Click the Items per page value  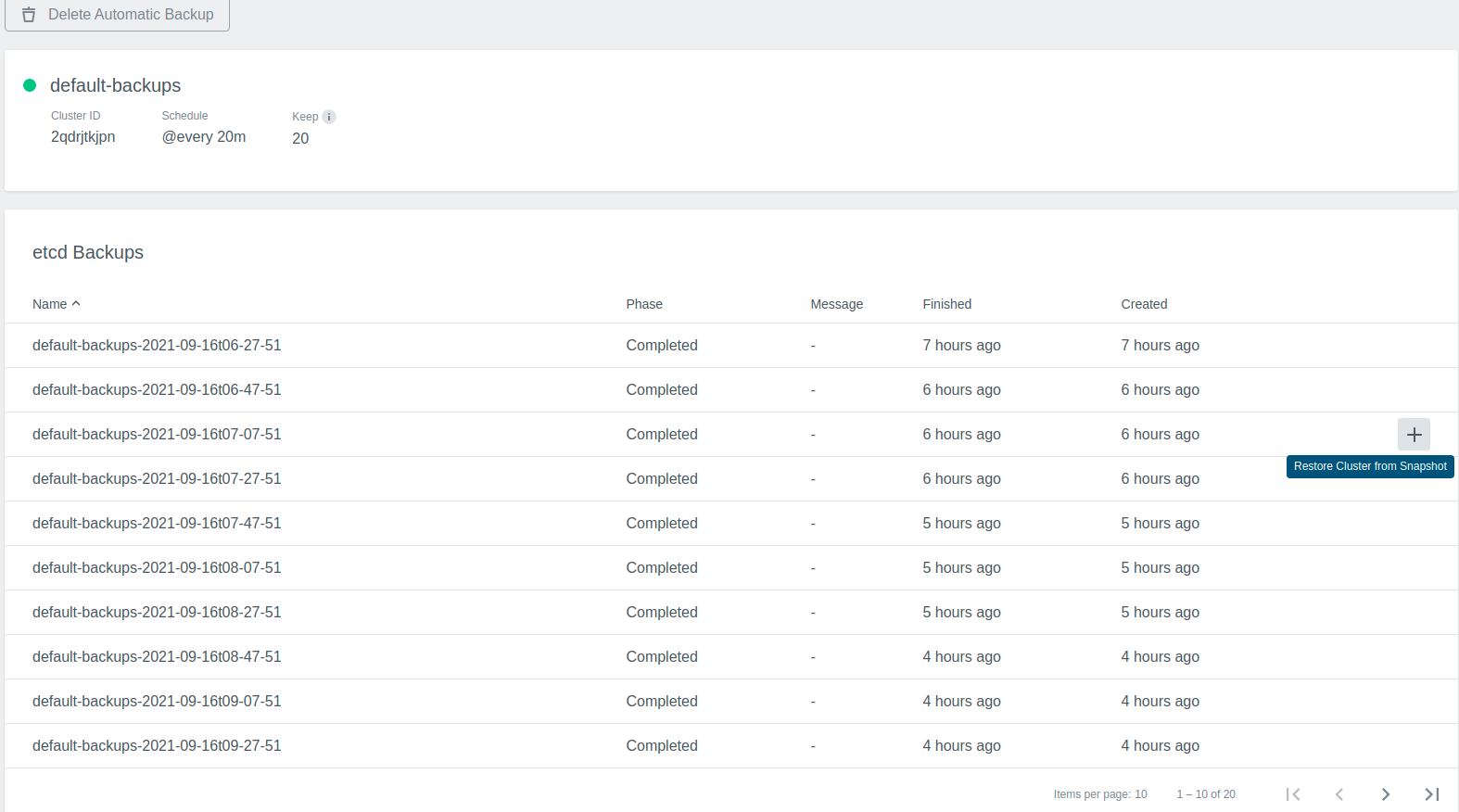click(1141, 794)
